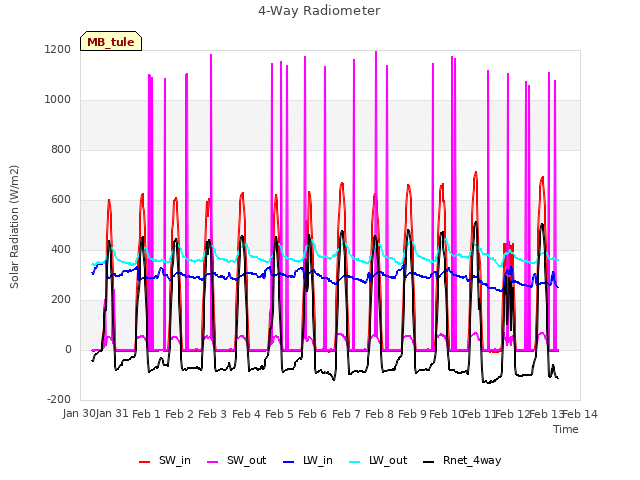640x480 pixels.
Task: Click the Feb 7 x-axis label
Action: (346, 414)
